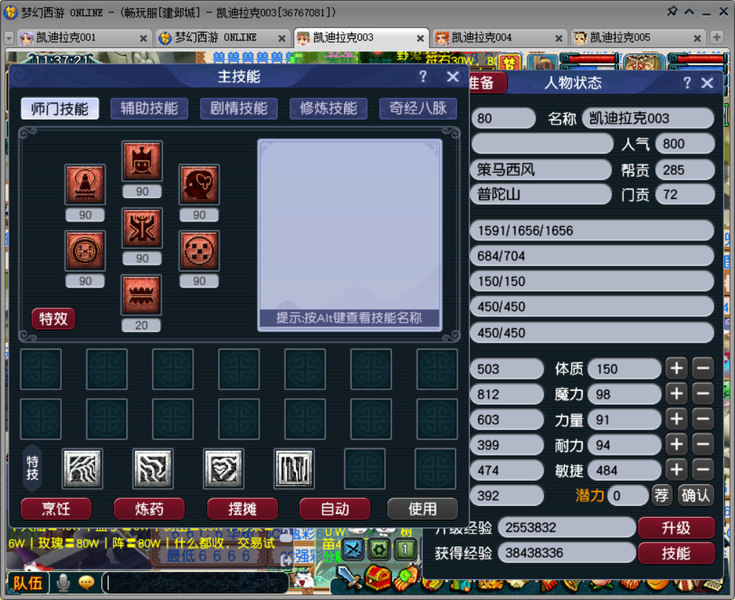735x600 pixels.
Task: Switch to the 凯迪拉克004 account tab
Action: (498, 38)
